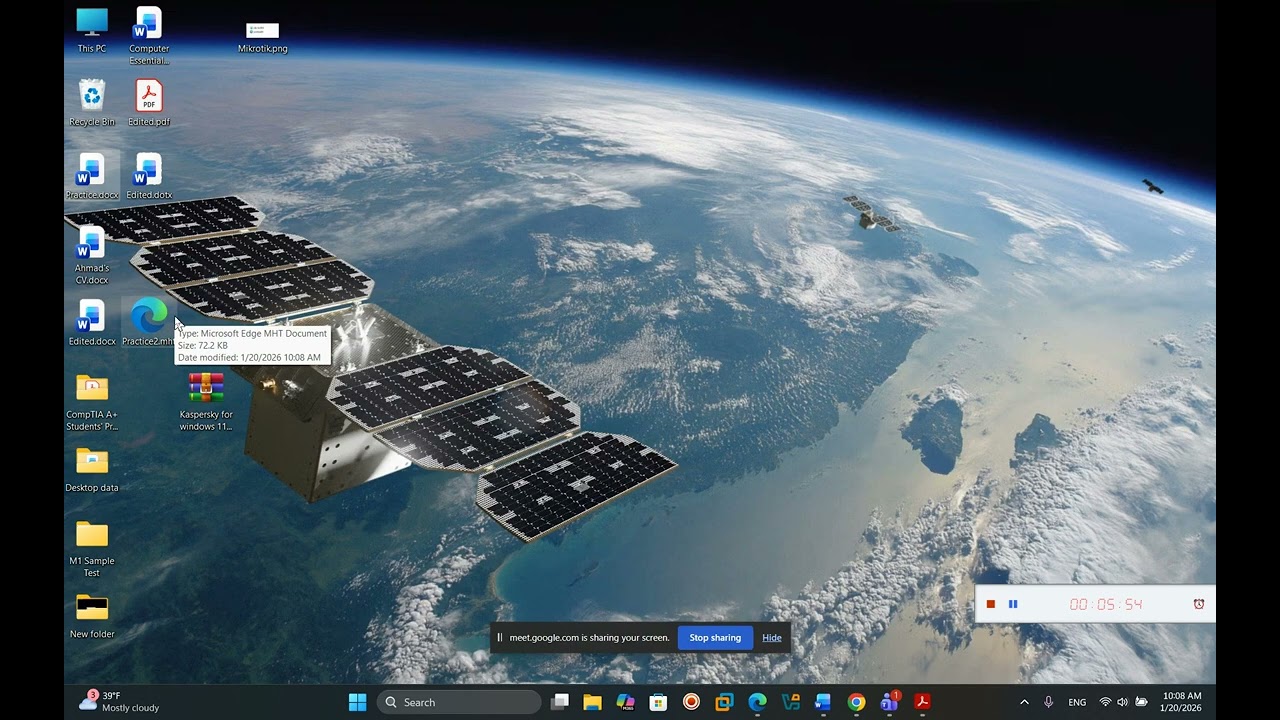Viewport: 1280px width, 720px height.
Task: Select the Kaspersky for Windows 11 archive
Action: pos(206,401)
